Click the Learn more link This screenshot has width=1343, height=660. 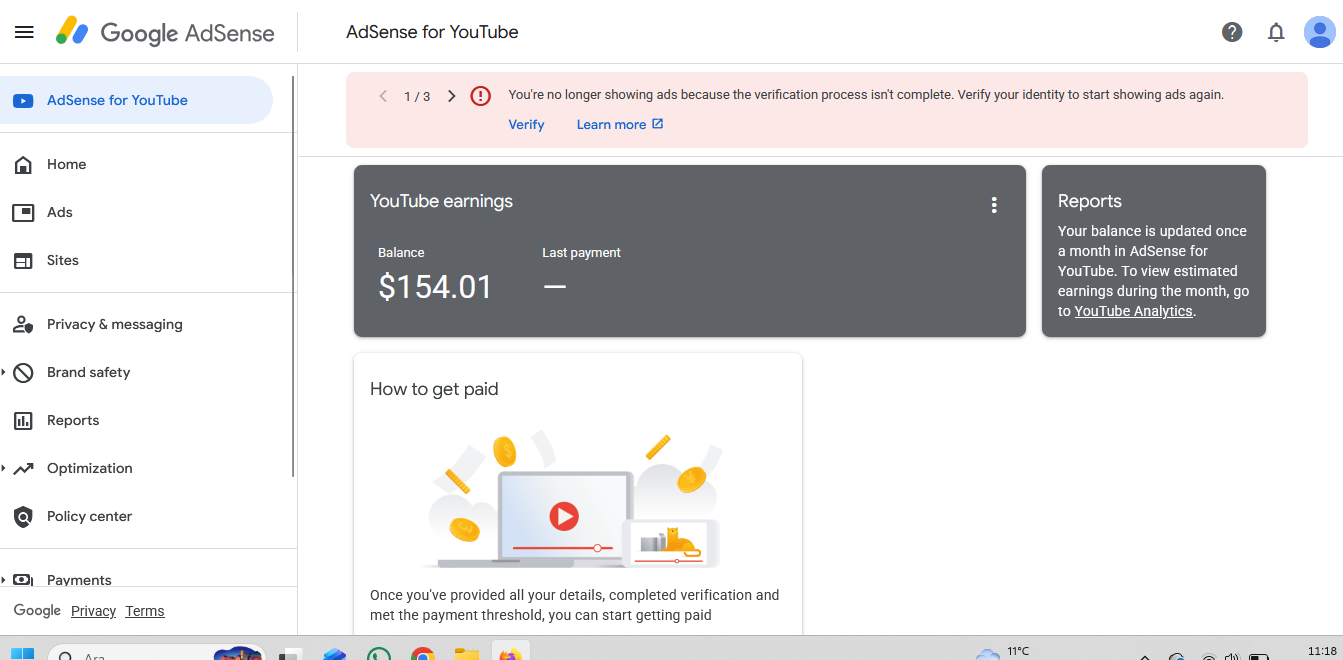coord(611,124)
